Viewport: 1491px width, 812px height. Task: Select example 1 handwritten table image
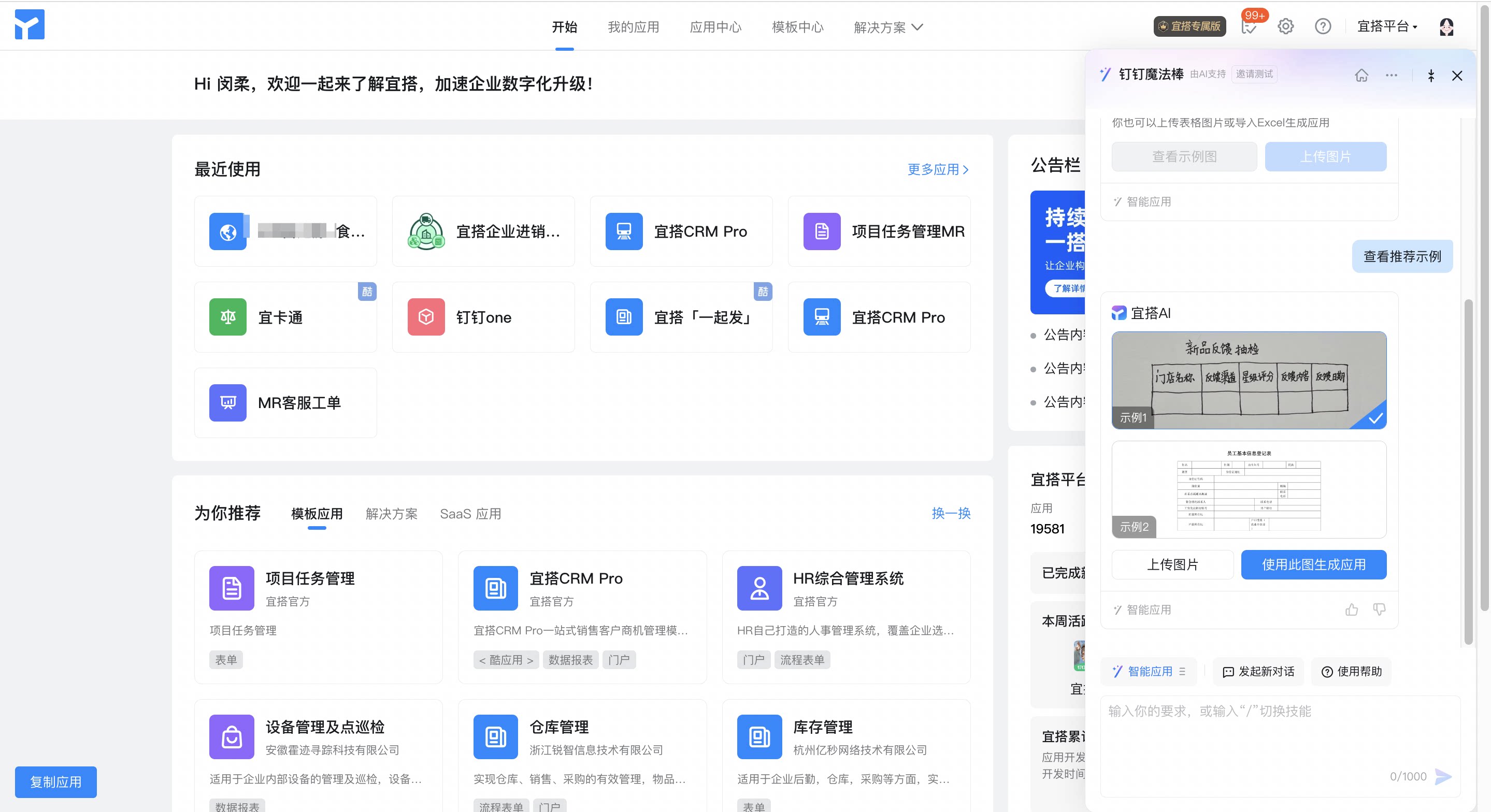[x=1249, y=380]
